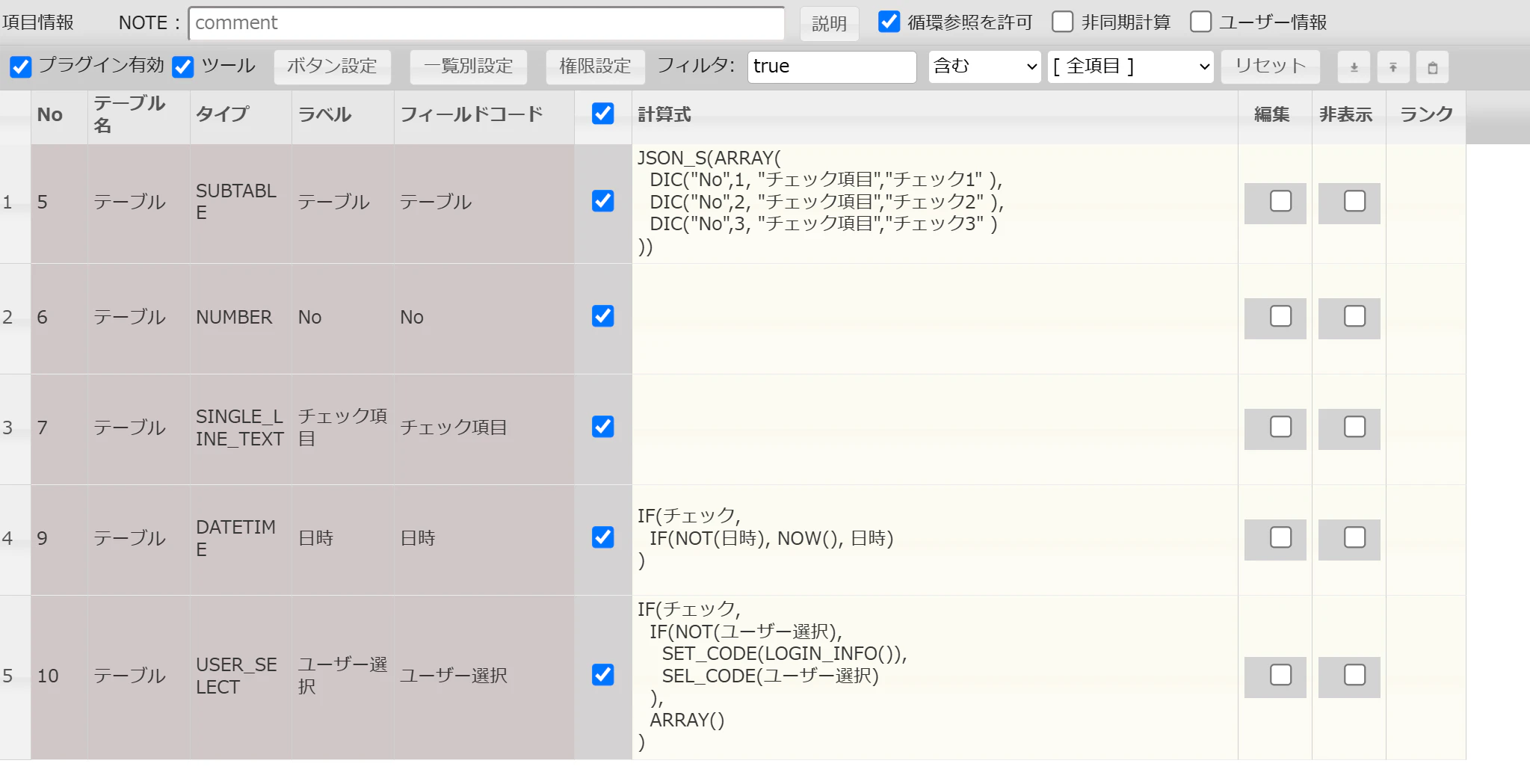Click the NUMBER type cell
Screen dimensions: 1530x784
(241, 318)
